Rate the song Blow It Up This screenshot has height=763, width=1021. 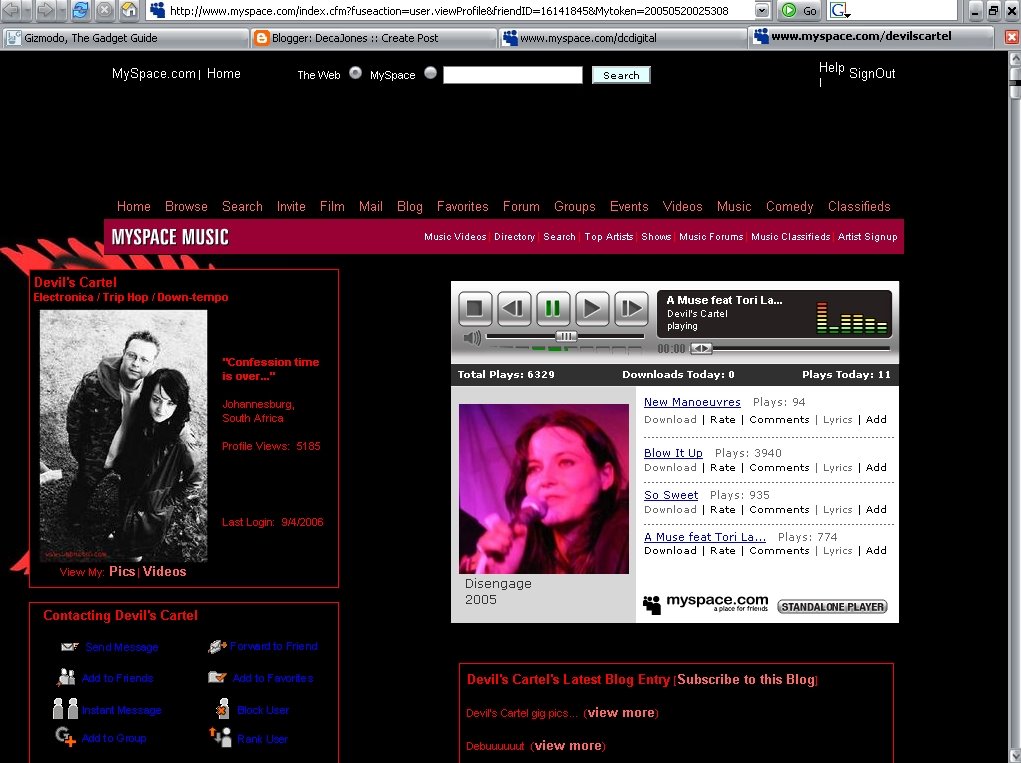click(x=723, y=467)
